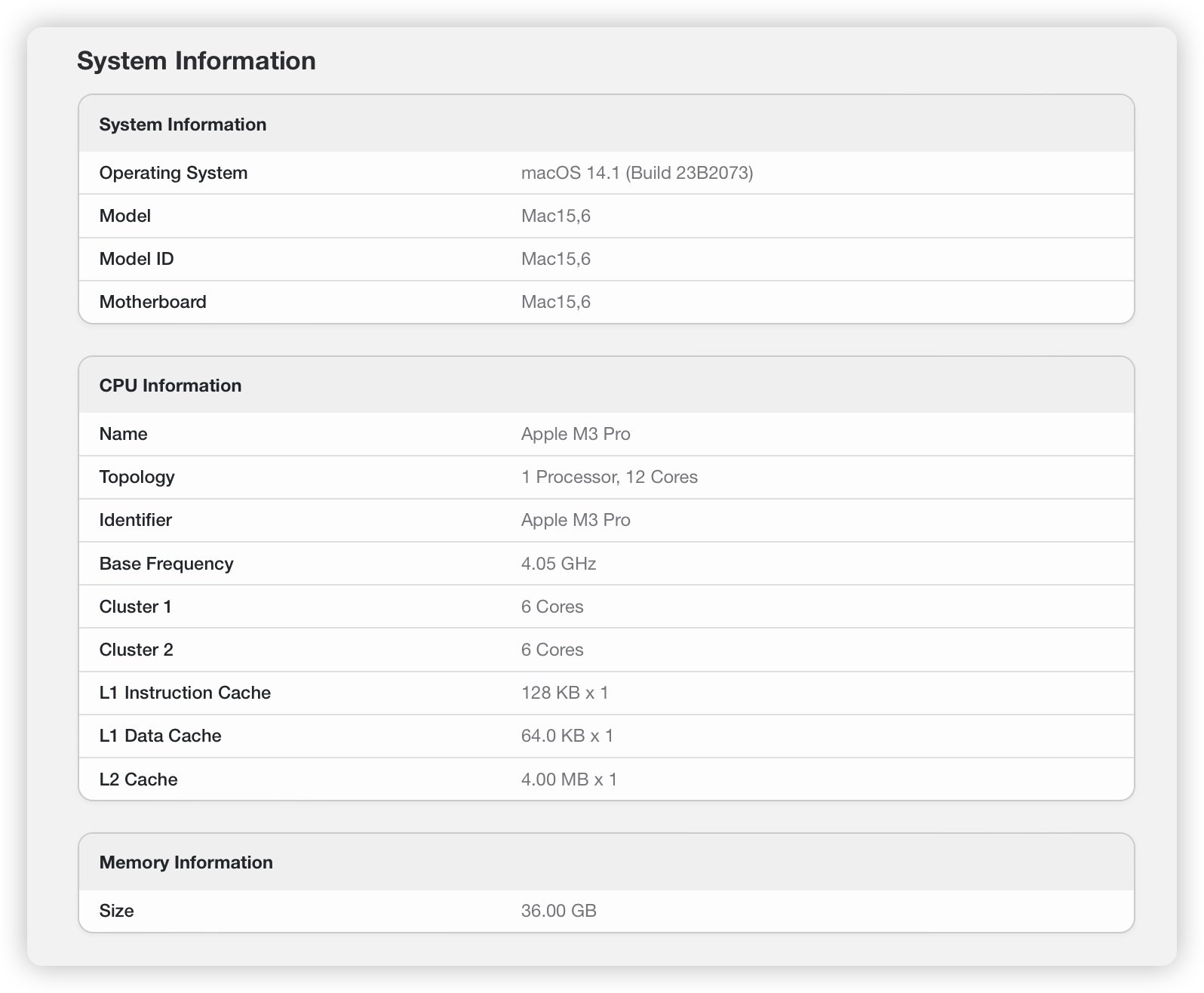Select '6 Cores' value beside Cluster 1
The width and height of the screenshot is (1204, 993).
click(551, 607)
